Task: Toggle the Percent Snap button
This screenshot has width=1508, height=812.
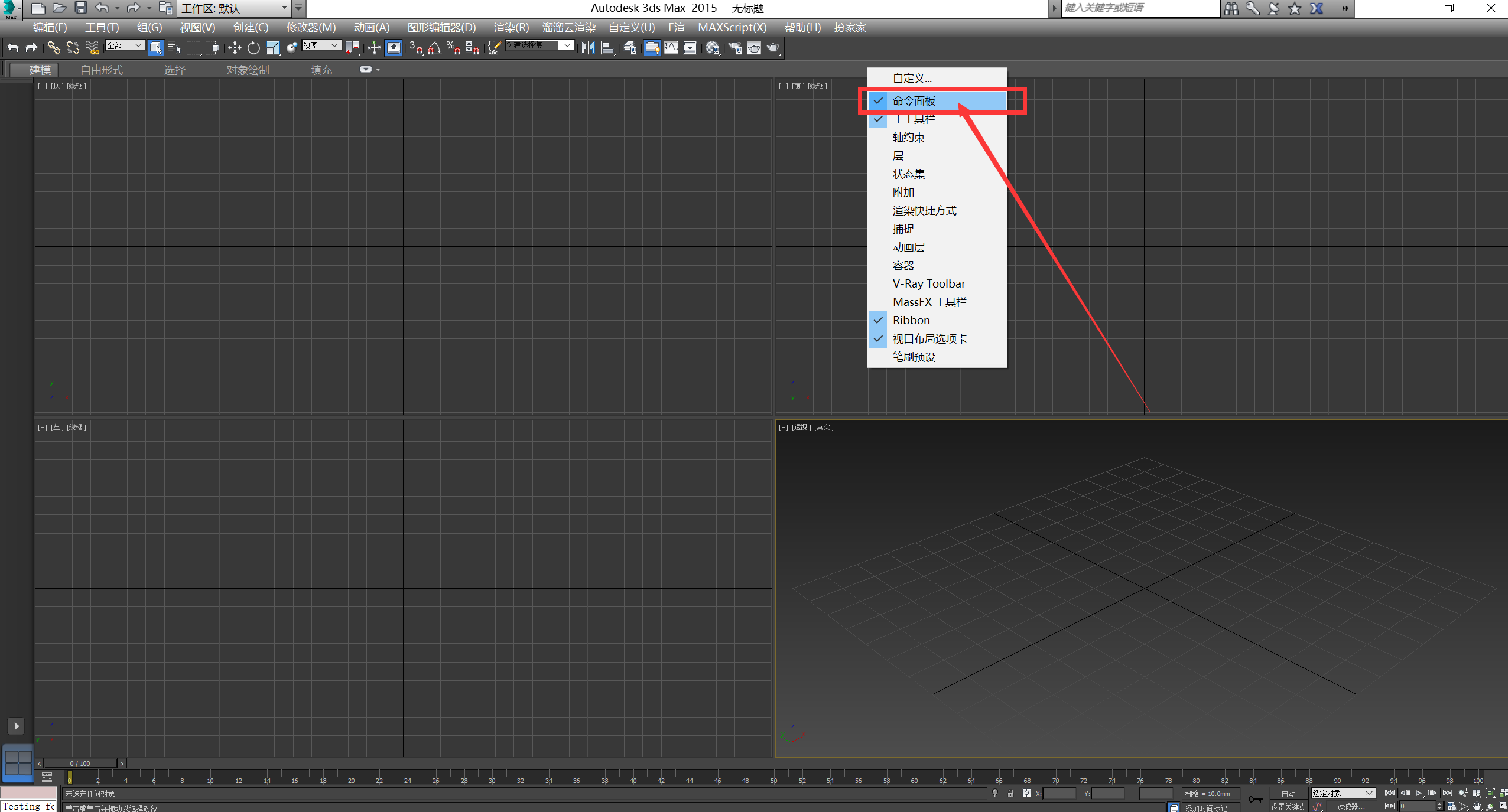Action: point(454,48)
